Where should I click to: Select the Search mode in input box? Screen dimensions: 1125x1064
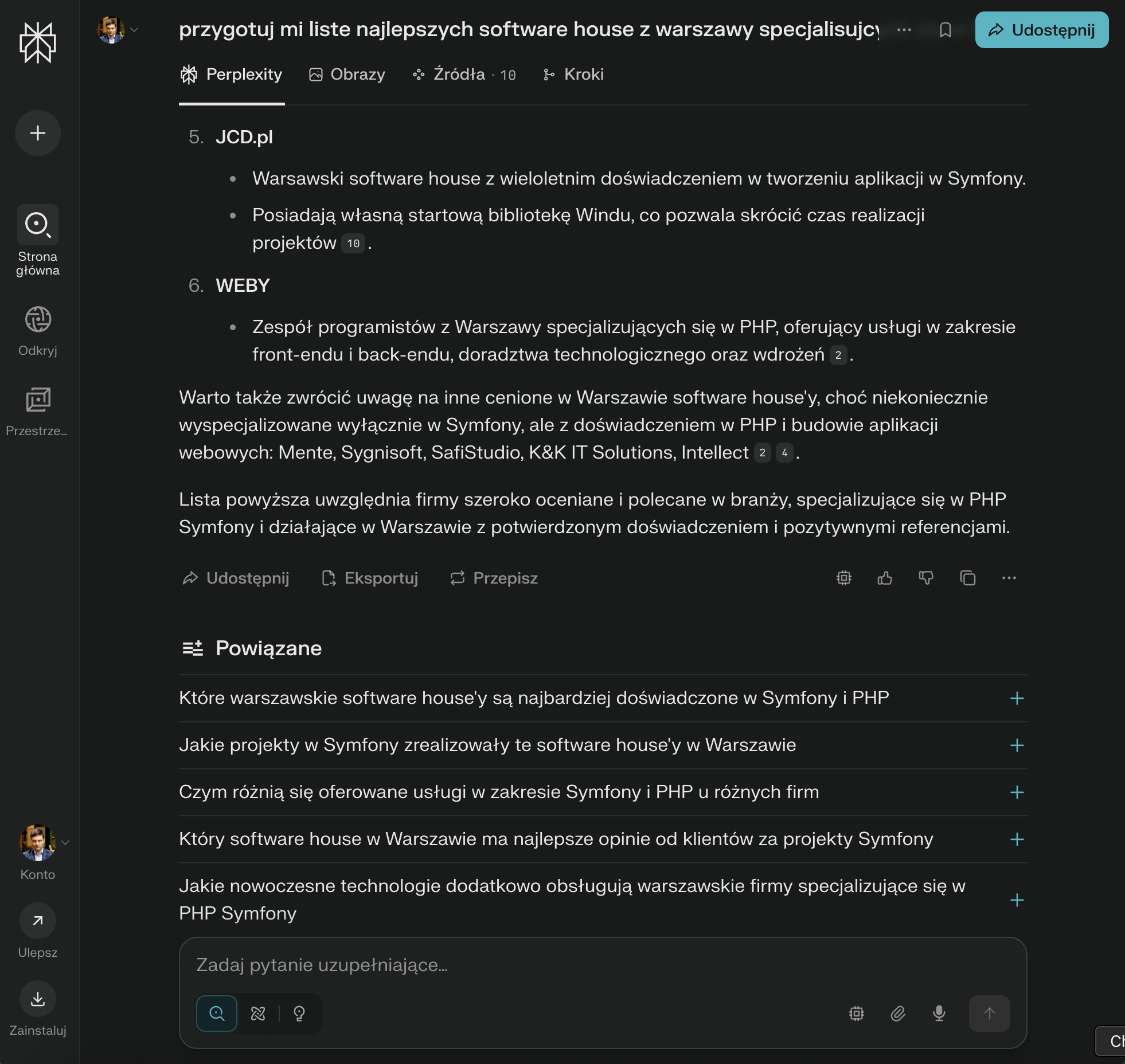217,1014
